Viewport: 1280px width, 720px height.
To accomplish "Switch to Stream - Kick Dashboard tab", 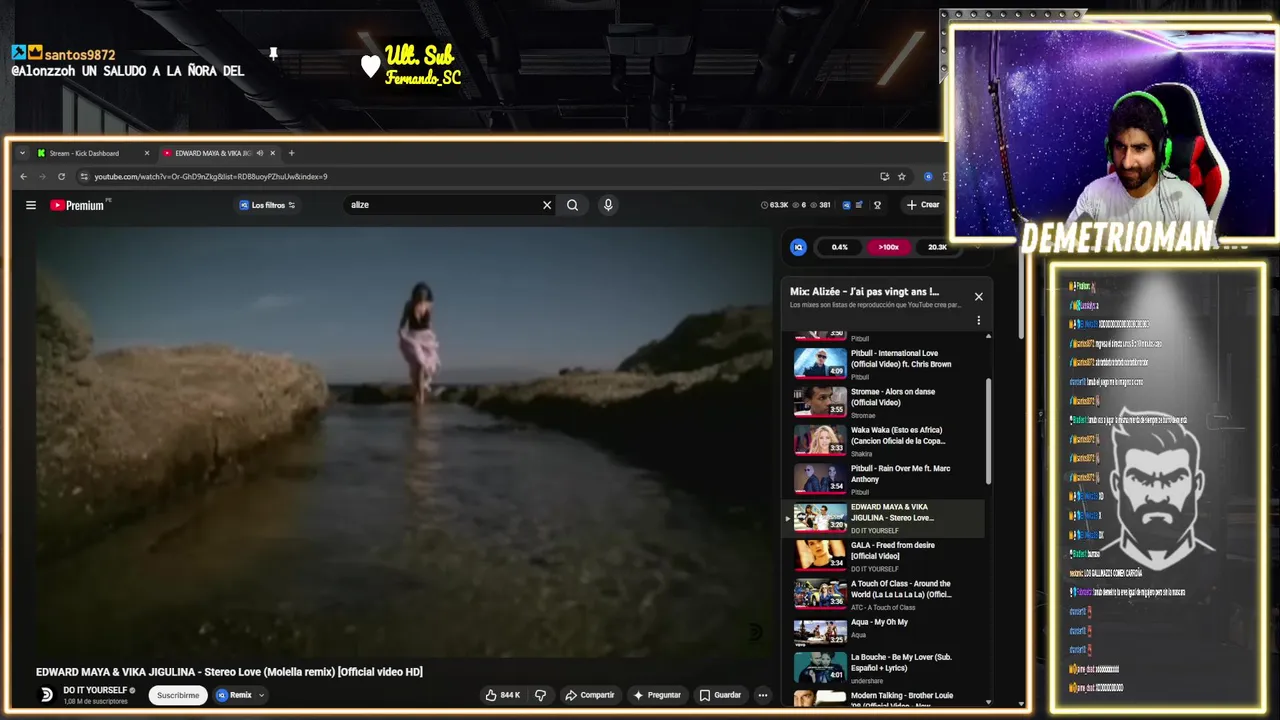I will 92,153.
